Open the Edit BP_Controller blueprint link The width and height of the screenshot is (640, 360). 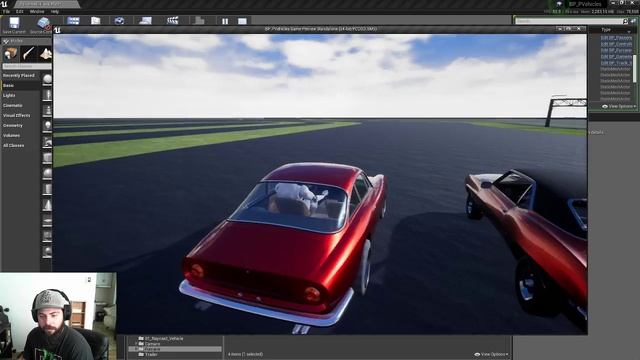pyautogui.click(x=616, y=44)
